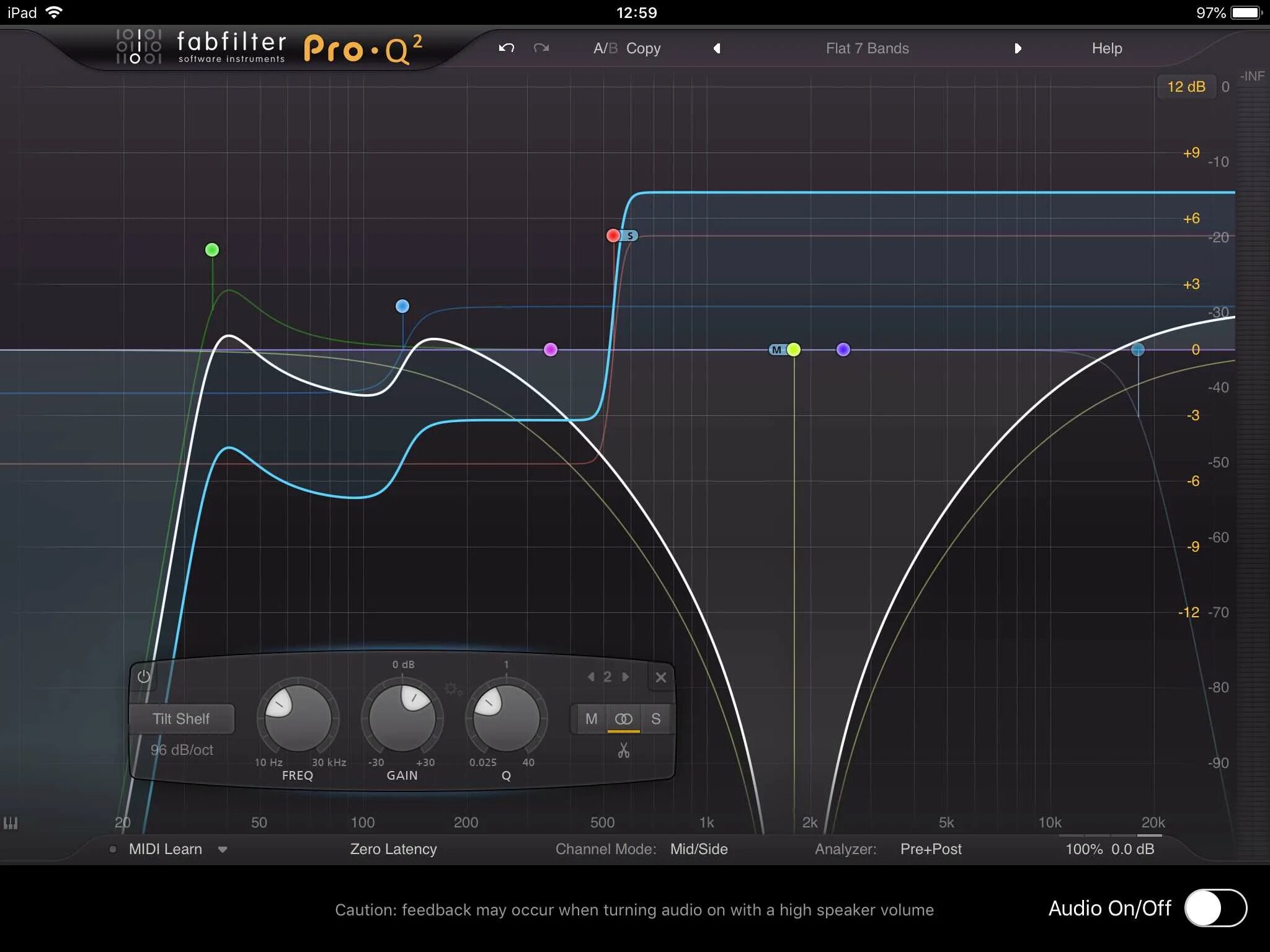Click the Zero Latency processing mode
The width and height of the screenshot is (1270, 952).
[393, 849]
